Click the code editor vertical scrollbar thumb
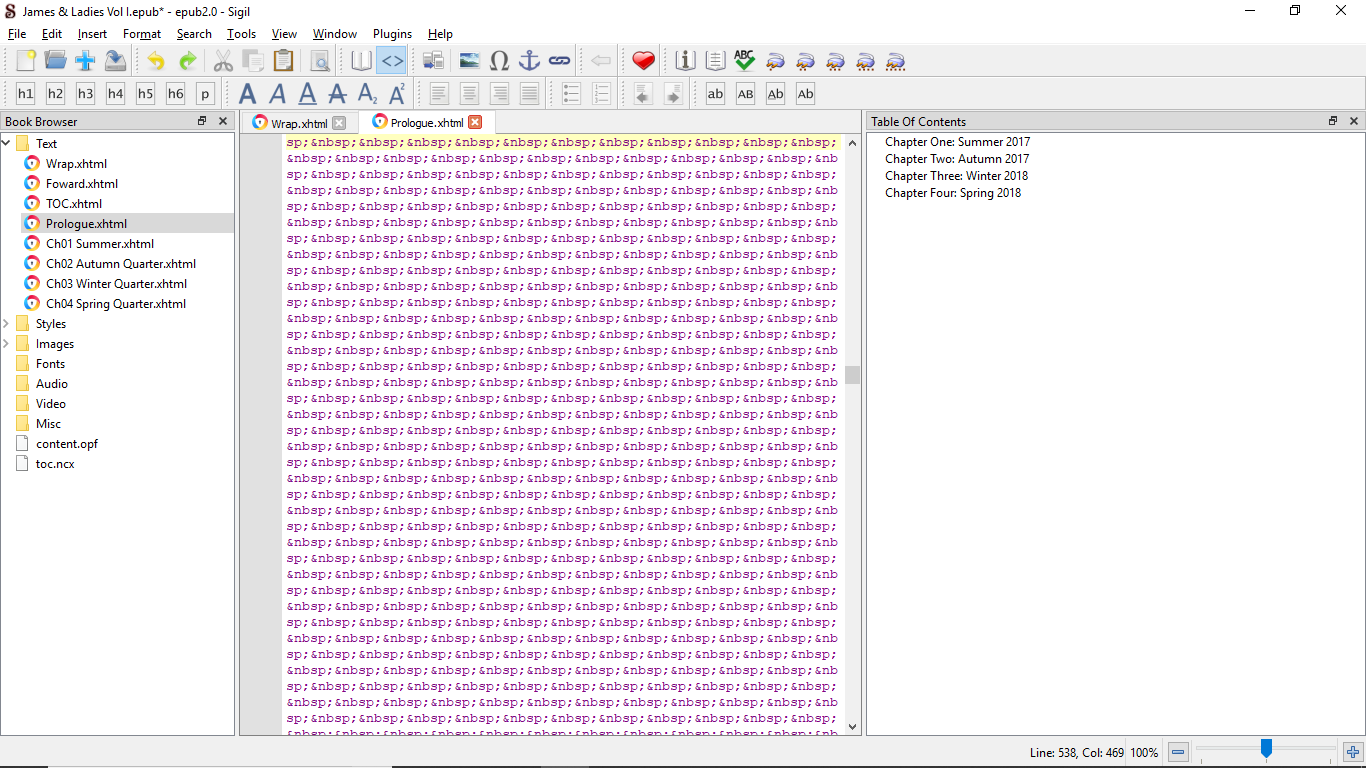 click(852, 375)
